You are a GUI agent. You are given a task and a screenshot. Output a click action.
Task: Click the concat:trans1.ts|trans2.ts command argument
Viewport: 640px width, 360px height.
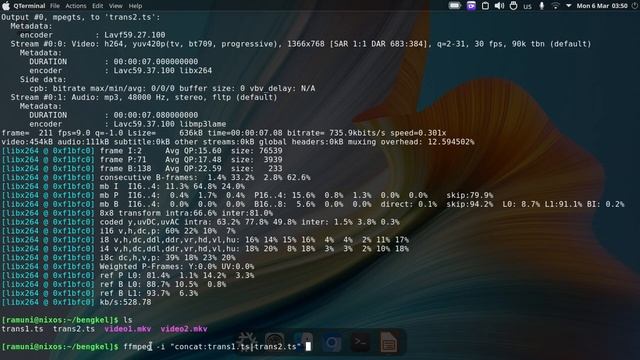click(236, 347)
